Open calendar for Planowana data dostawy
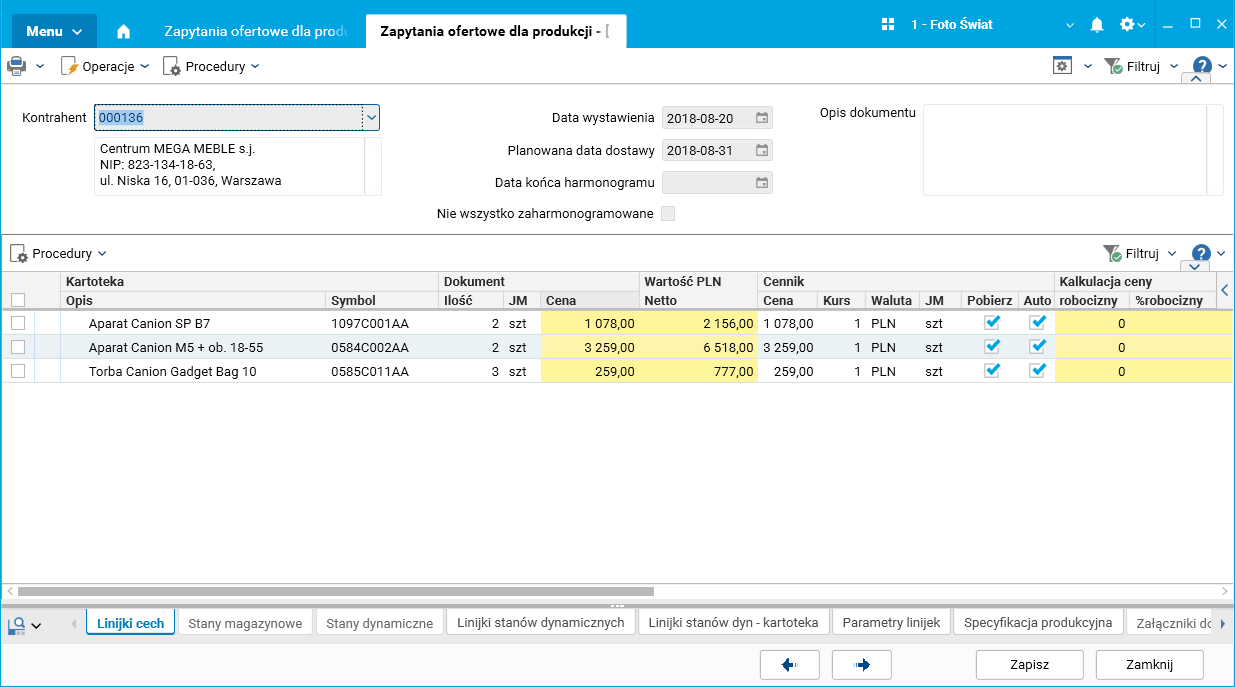1235x687 pixels. point(762,151)
